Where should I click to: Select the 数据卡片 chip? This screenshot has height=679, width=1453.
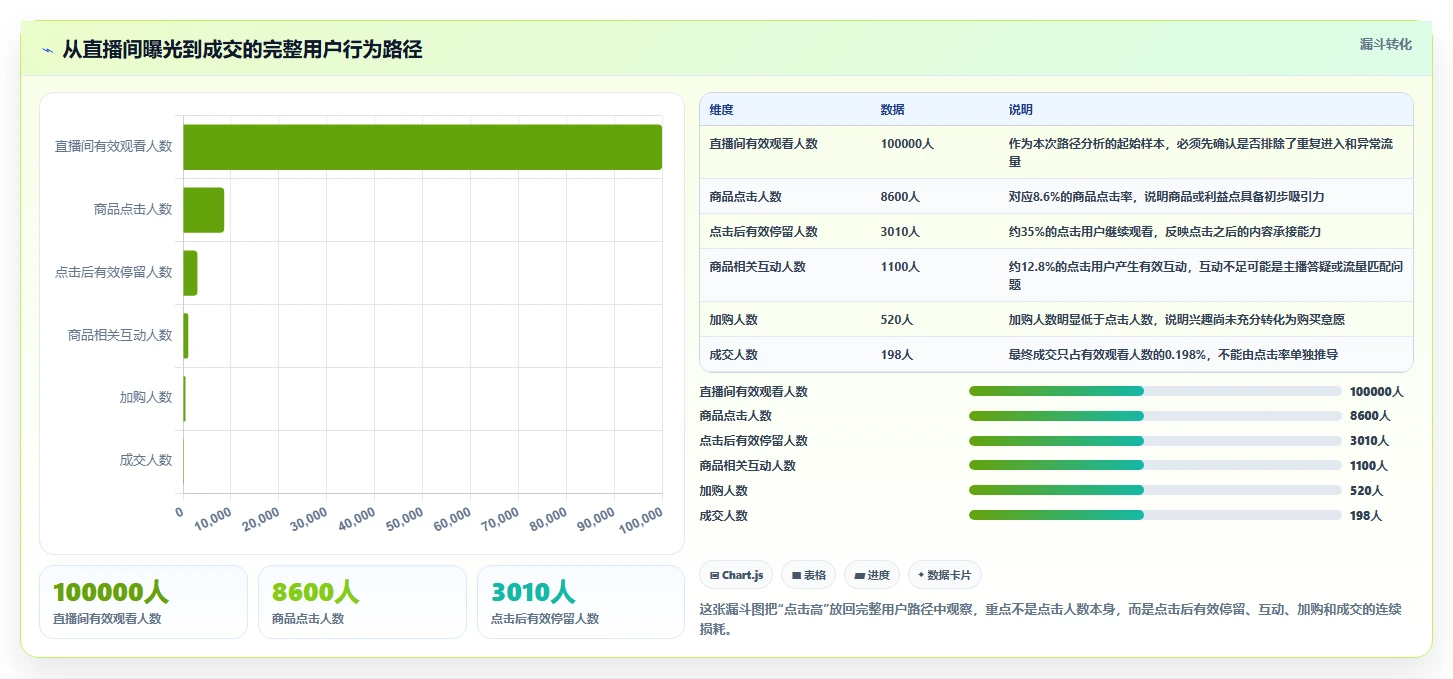pos(945,575)
